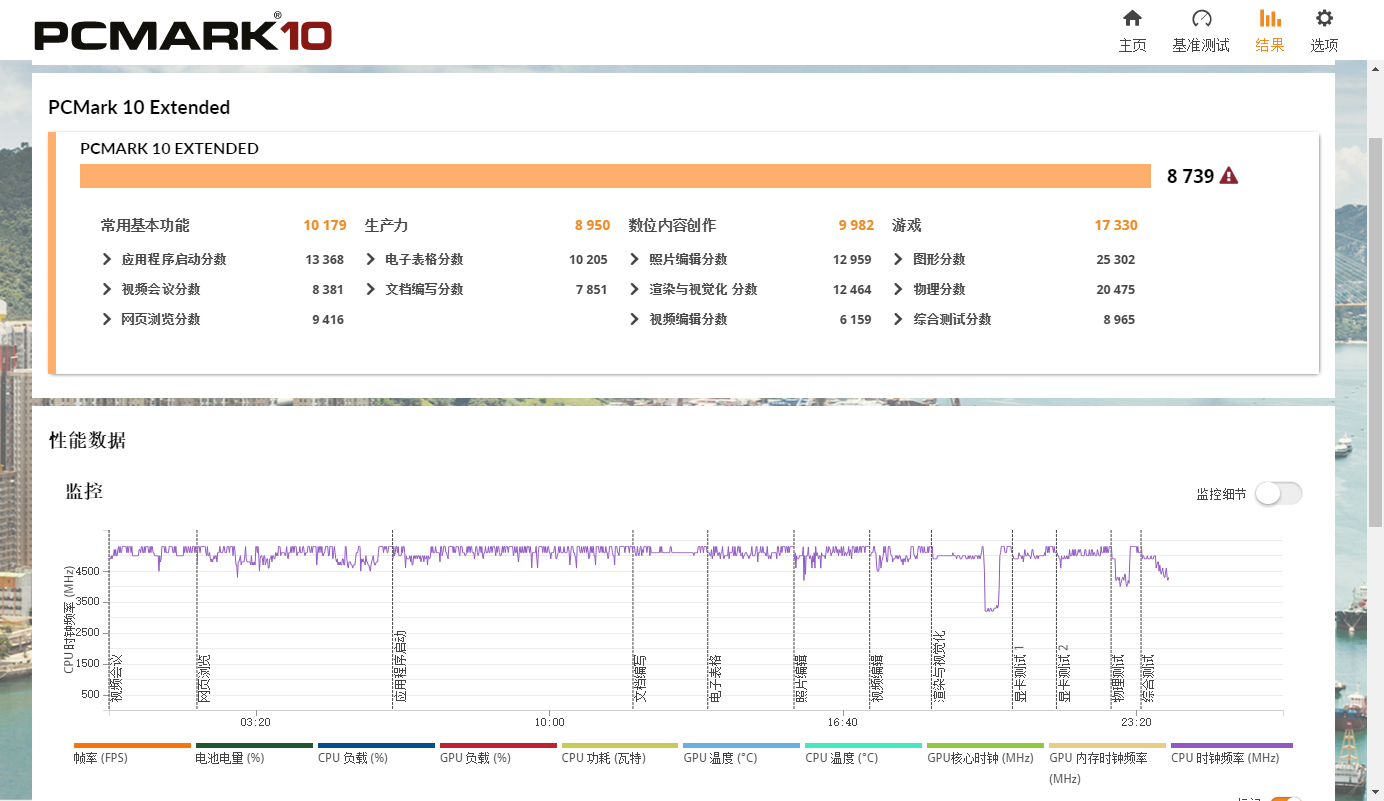
Task: Expand 视频会议分数 details
Action: pyautogui.click(x=107, y=289)
